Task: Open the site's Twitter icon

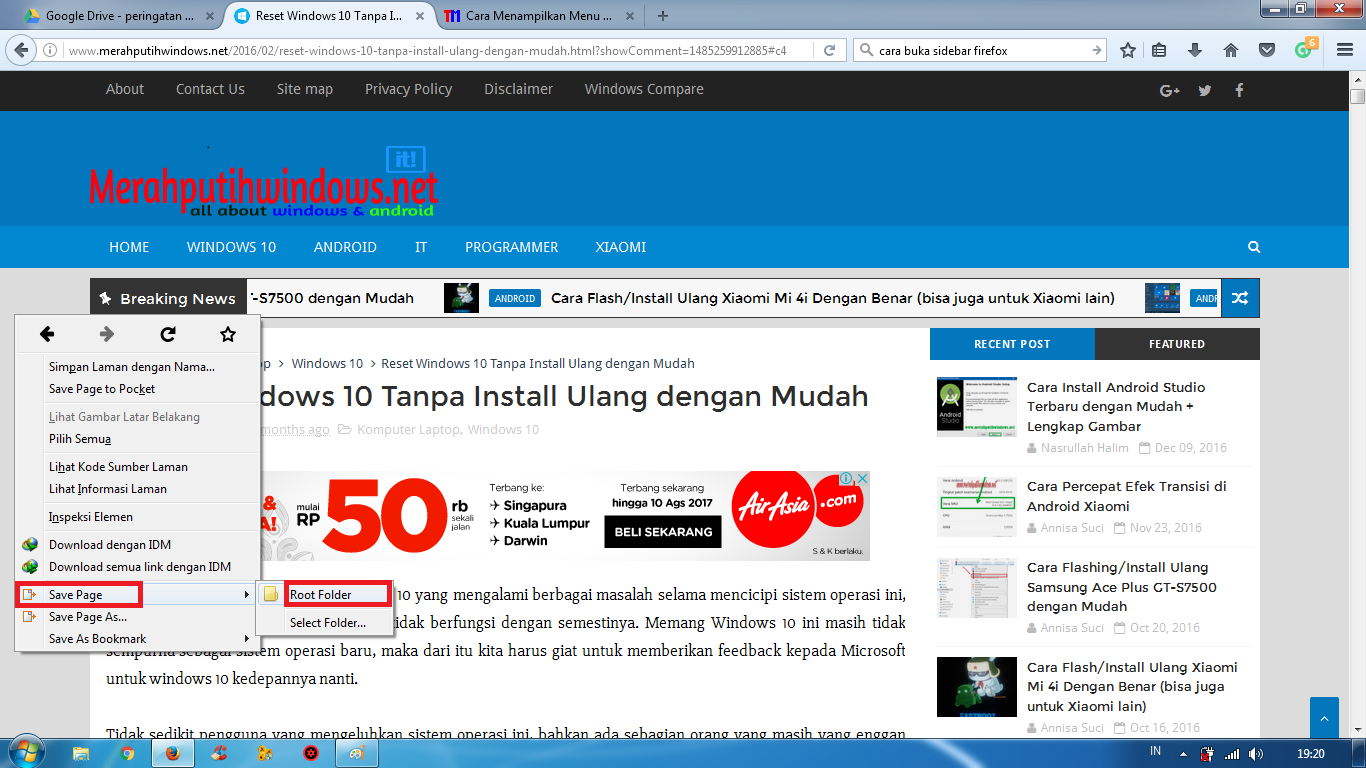Action: (1205, 90)
